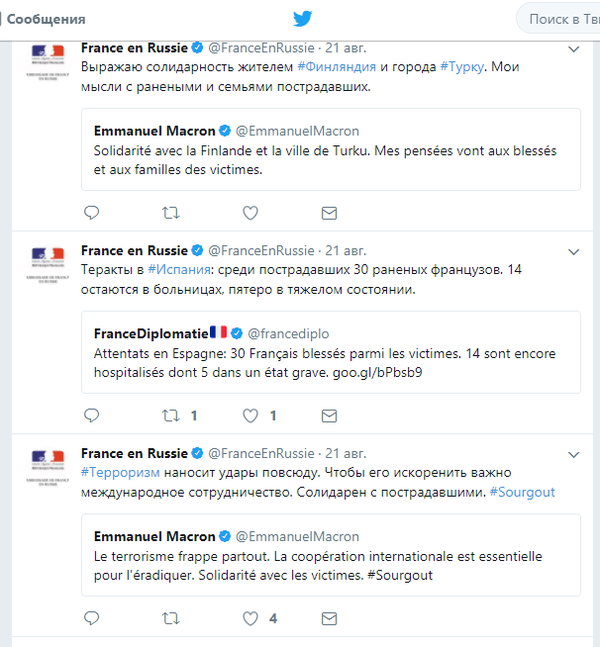This screenshot has width=600, height=647.
Task: Reply to the #Терроризм tweet
Action: point(91,619)
